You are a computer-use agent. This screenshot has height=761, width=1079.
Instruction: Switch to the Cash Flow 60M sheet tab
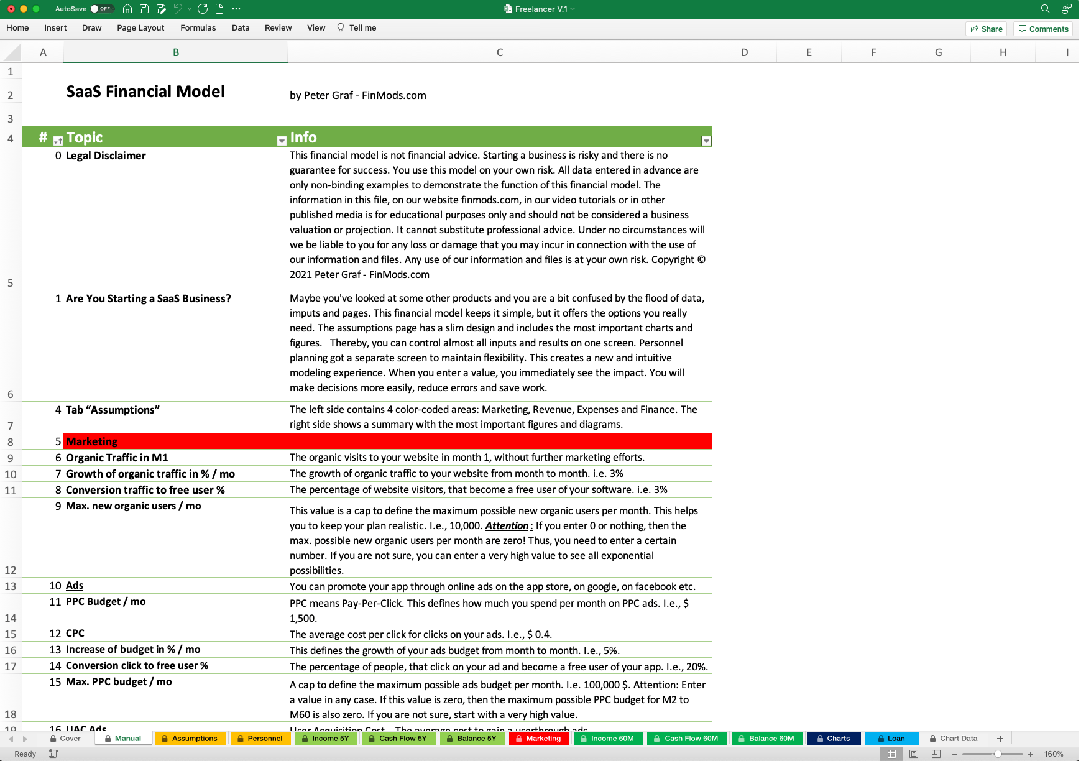[x=686, y=738]
